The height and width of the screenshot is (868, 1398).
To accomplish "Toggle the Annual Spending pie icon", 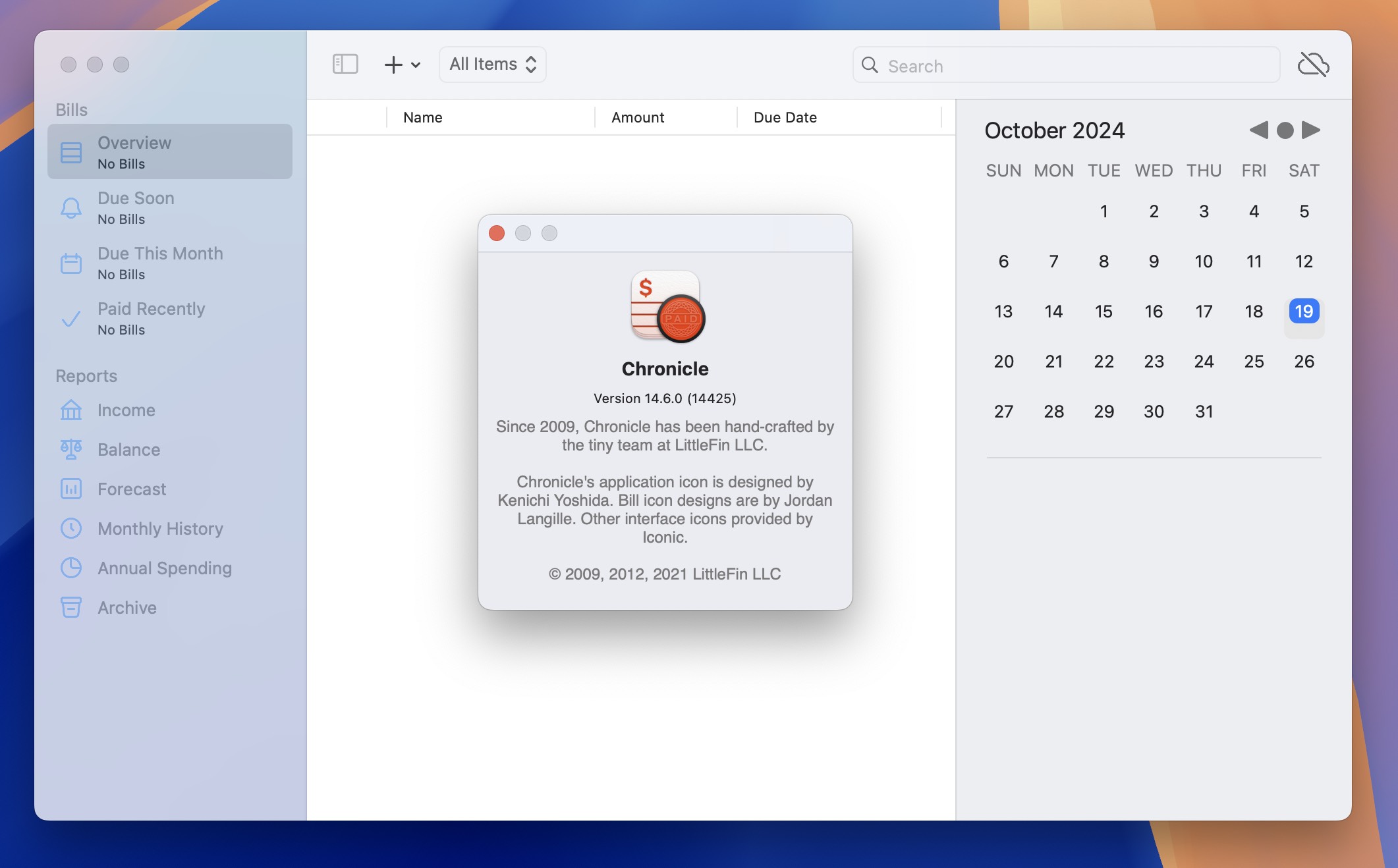I will (x=70, y=567).
